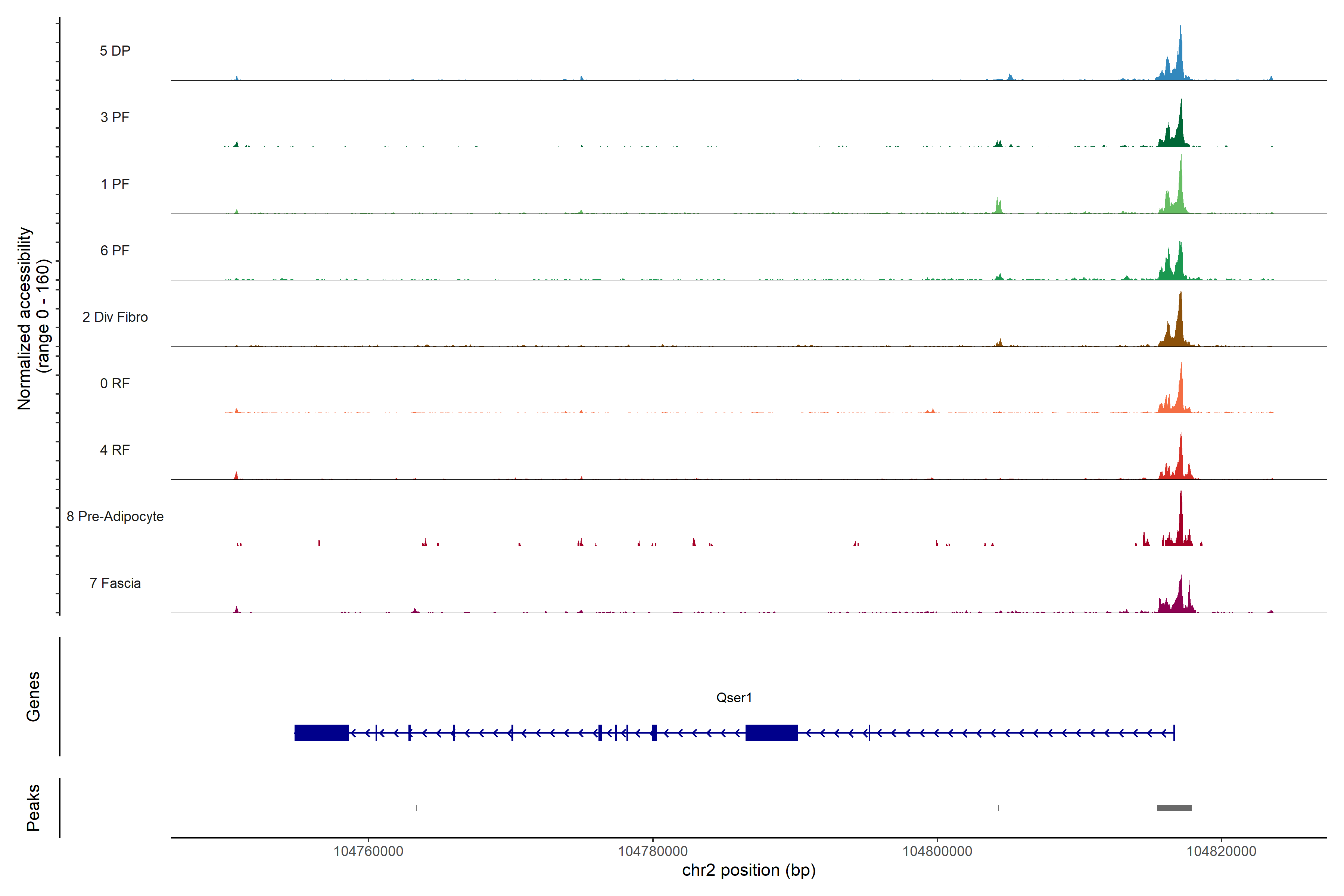
Task: Click the 104760000 axis tick label
Action: (368, 852)
